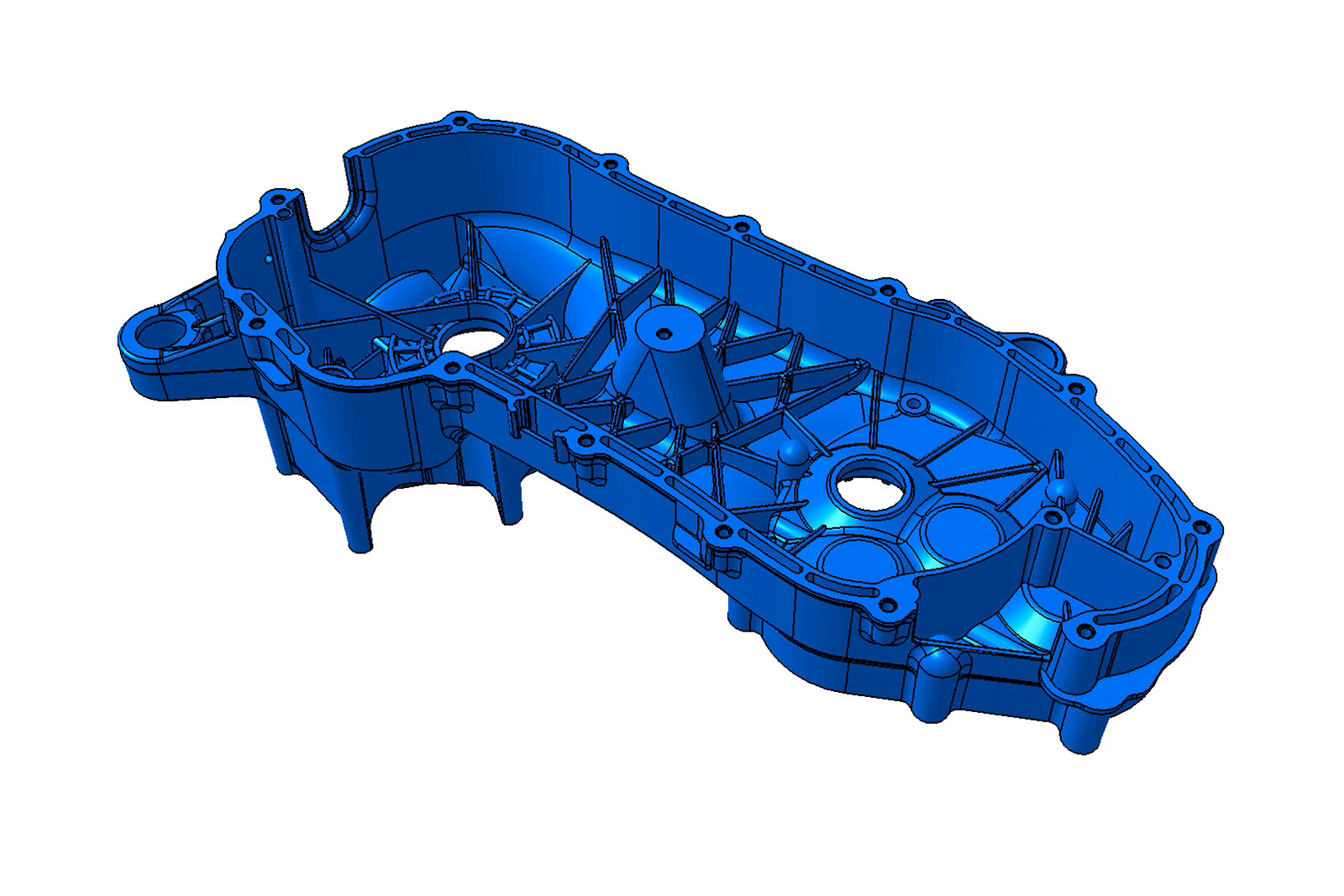Pick the bolt hole at the far right flange tip
Screen dimensions: 1344x896
[x=1201, y=527]
